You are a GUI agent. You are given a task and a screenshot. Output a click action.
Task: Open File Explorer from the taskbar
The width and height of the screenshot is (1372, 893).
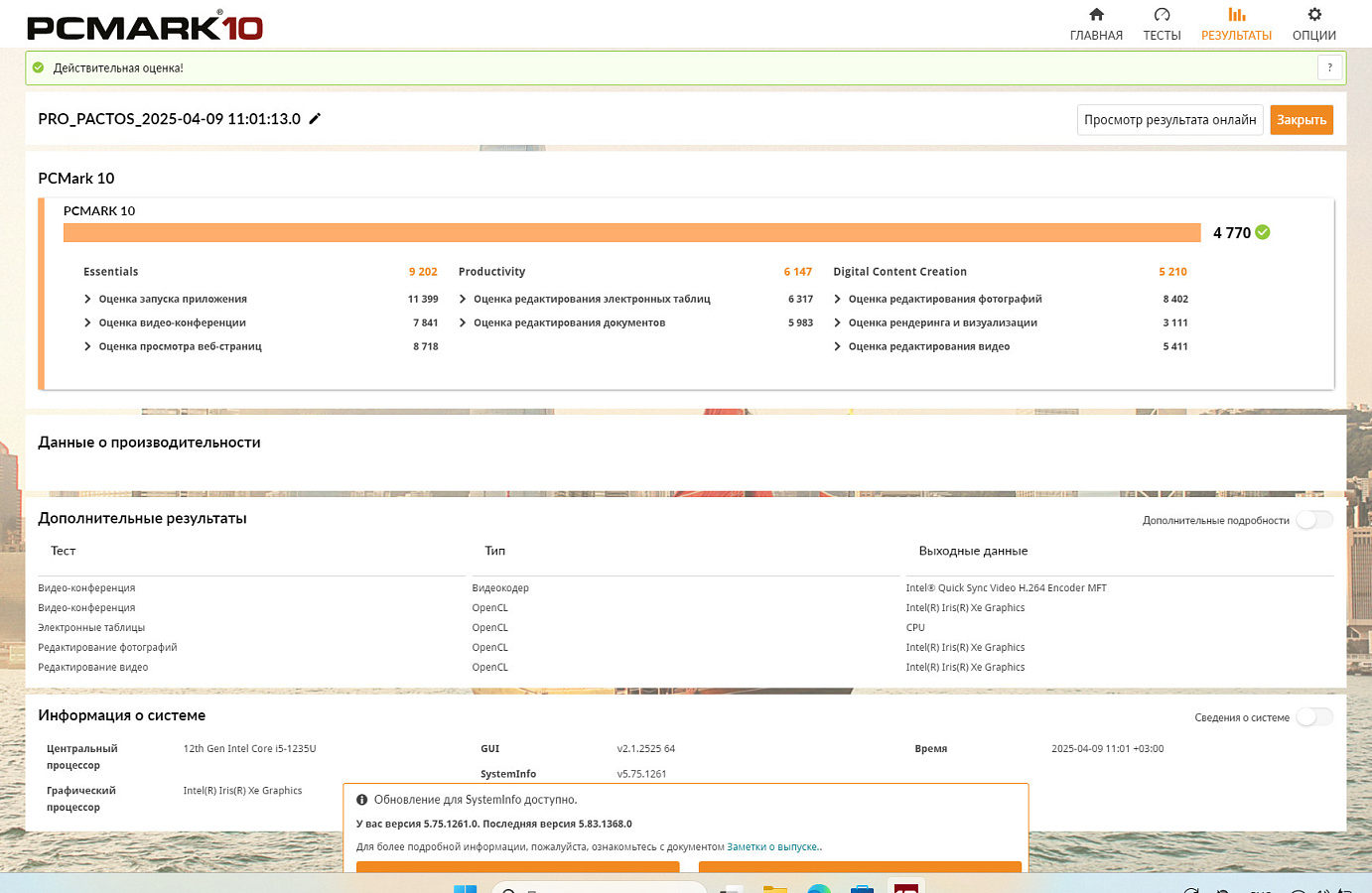[x=775, y=888]
